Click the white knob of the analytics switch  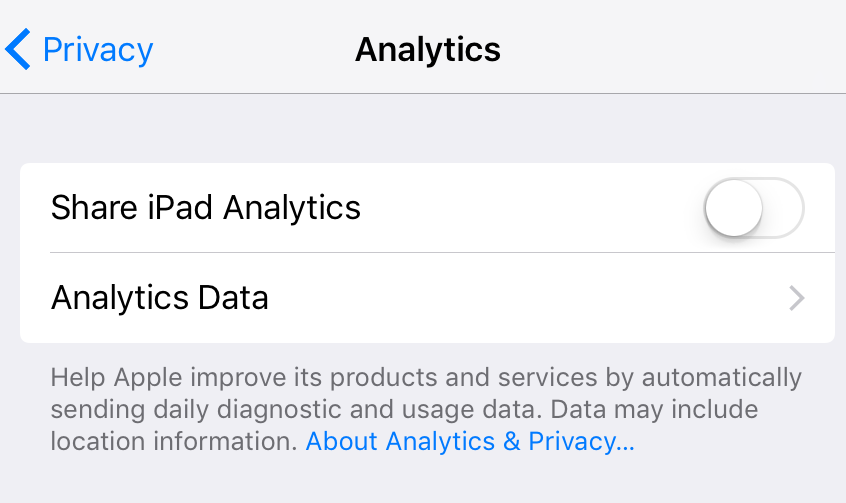coord(733,208)
